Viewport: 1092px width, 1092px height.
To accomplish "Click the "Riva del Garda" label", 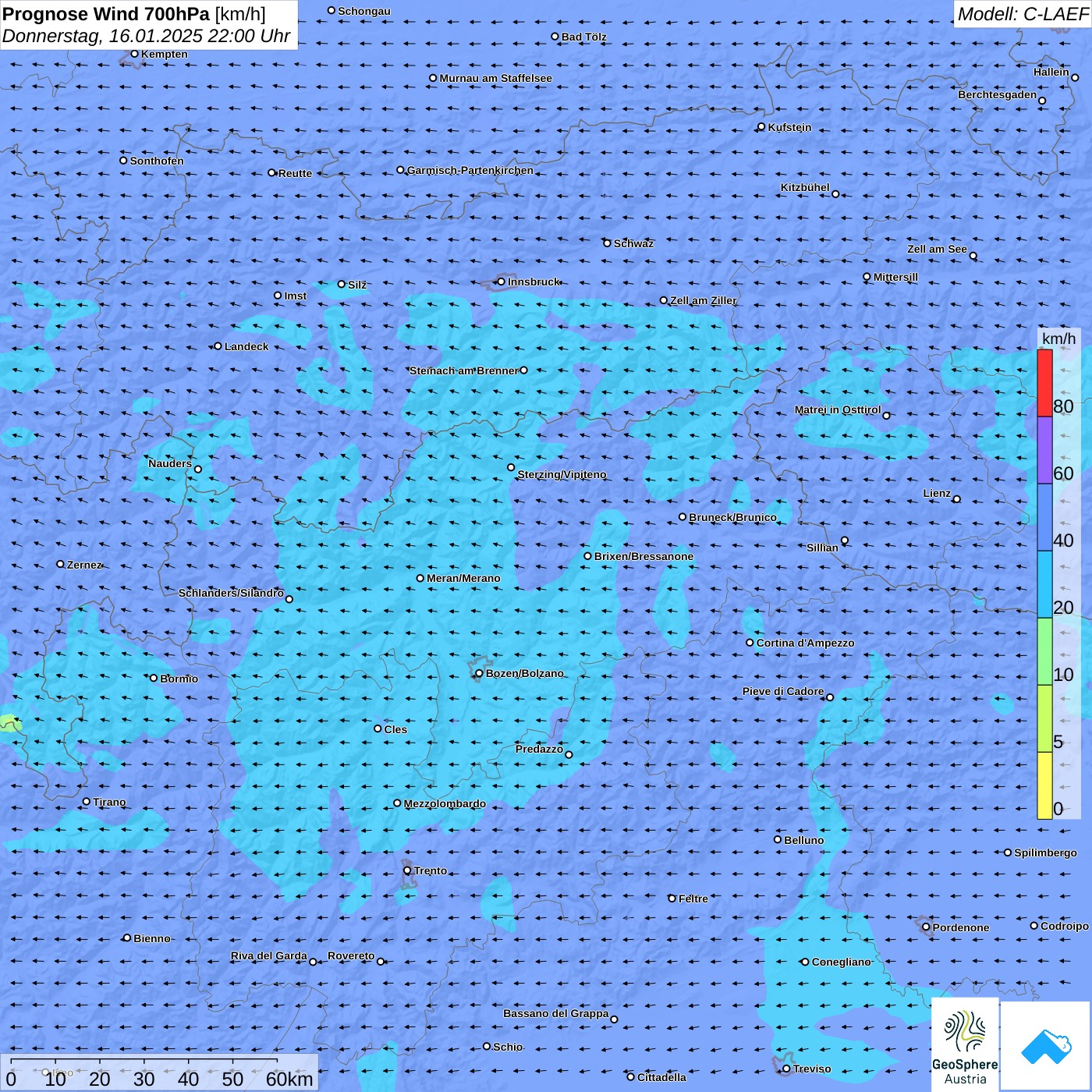I will click(x=269, y=955).
